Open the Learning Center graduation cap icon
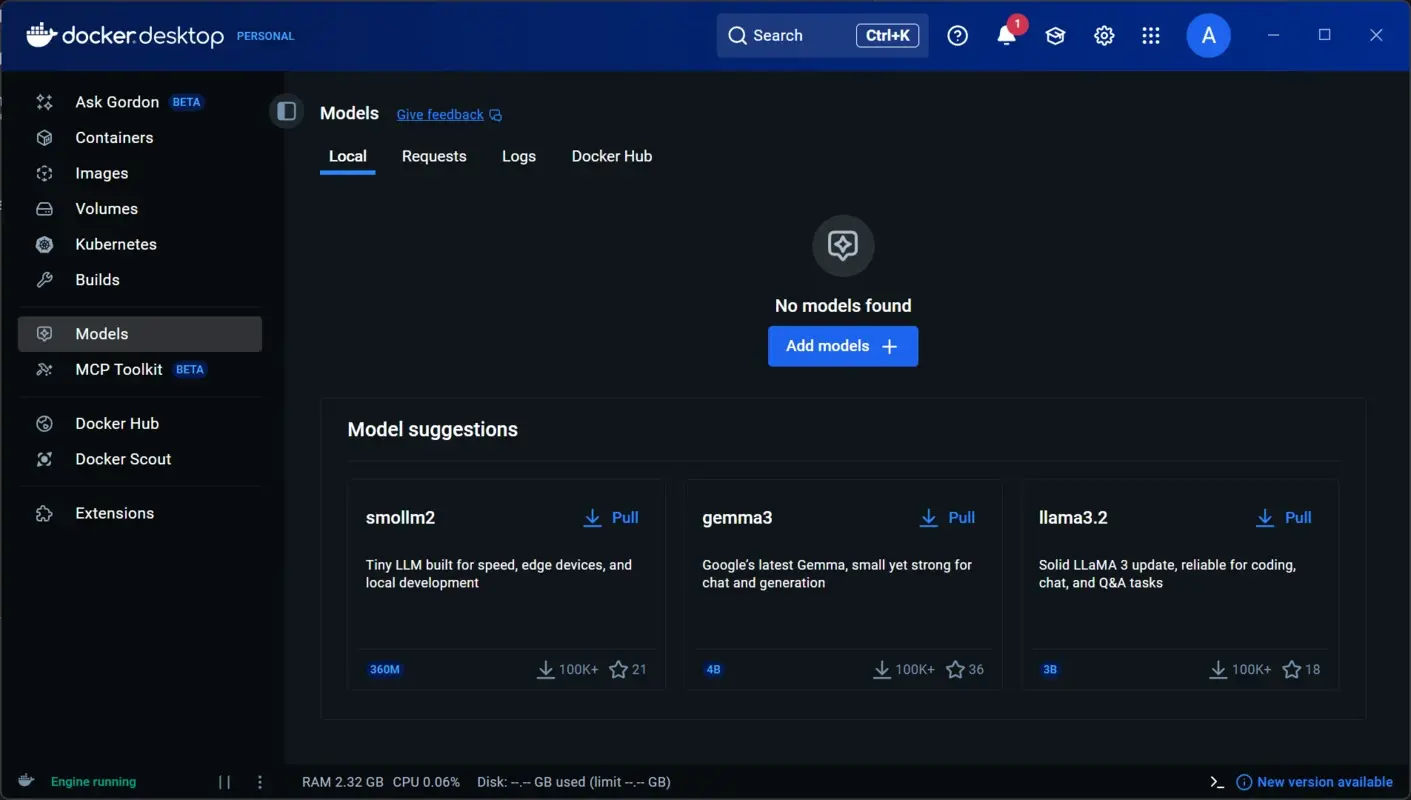The height and width of the screenshot is (800, 1411). pyautogui.click(x=1055, y=35)
